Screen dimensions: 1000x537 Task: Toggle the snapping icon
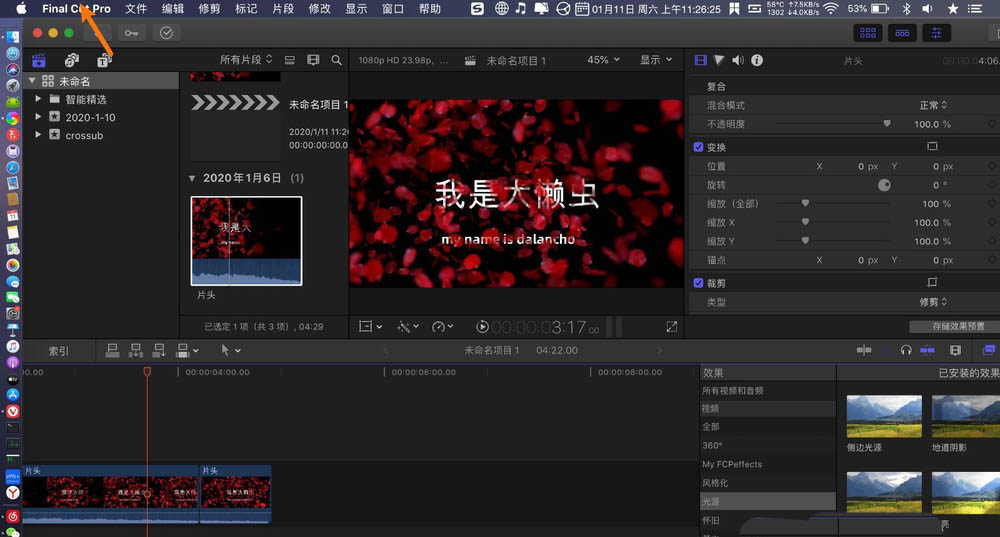(x=927, y=350)
